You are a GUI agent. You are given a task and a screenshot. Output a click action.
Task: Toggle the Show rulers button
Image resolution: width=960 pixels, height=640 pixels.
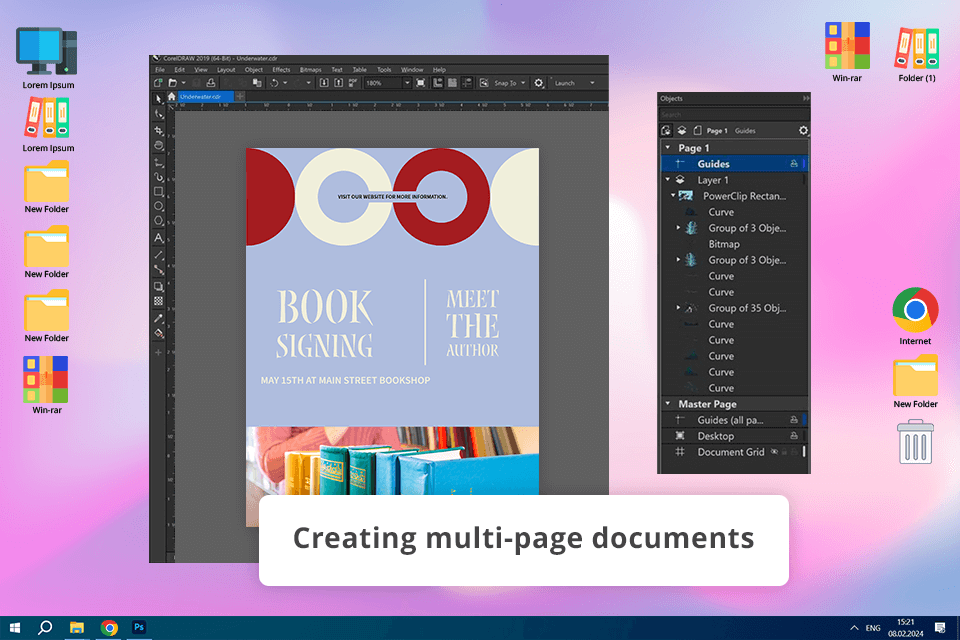(x=438, y=83)
